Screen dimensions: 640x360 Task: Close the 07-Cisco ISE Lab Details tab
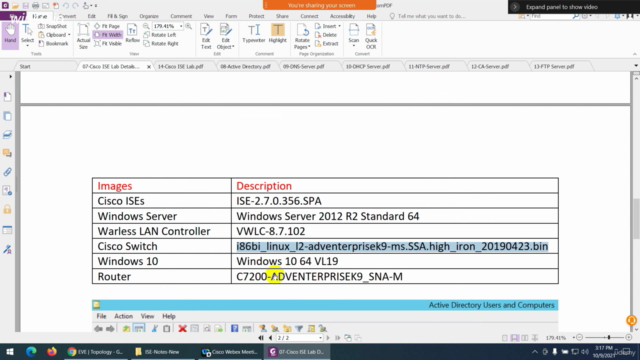pyautogui.click(x=149, y=67)
